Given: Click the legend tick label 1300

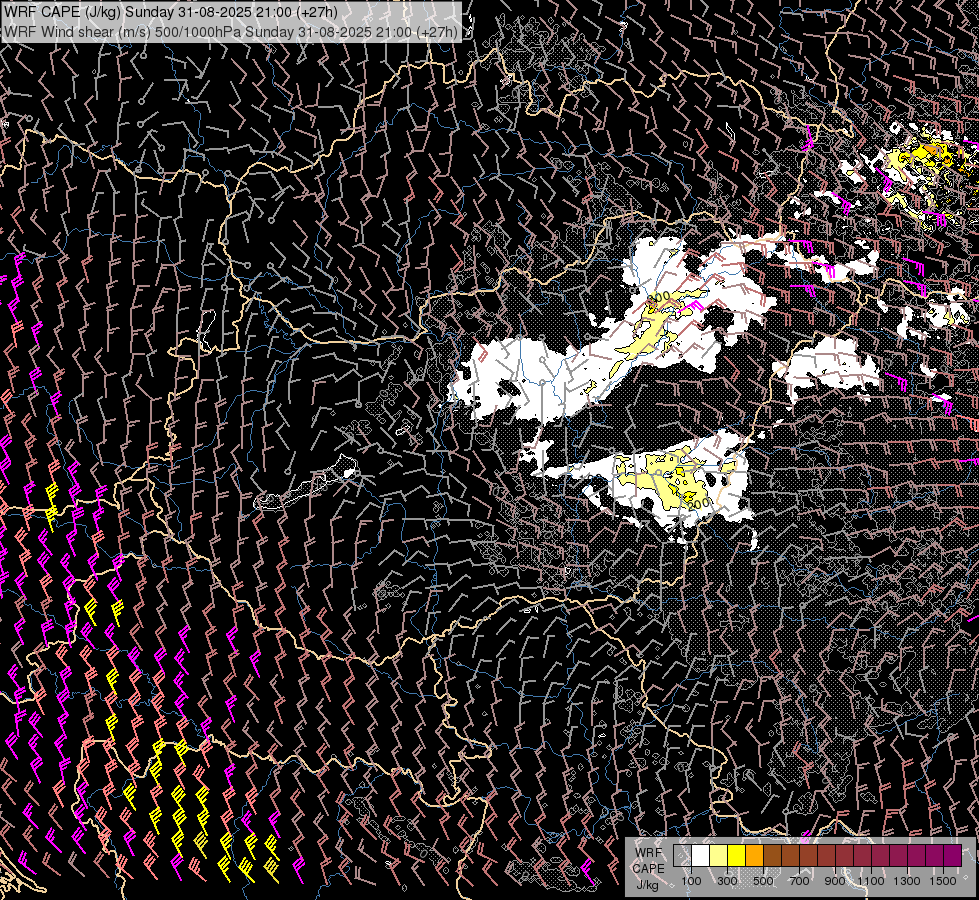Looking at the screenshot, I should click(x=907, y=881).
